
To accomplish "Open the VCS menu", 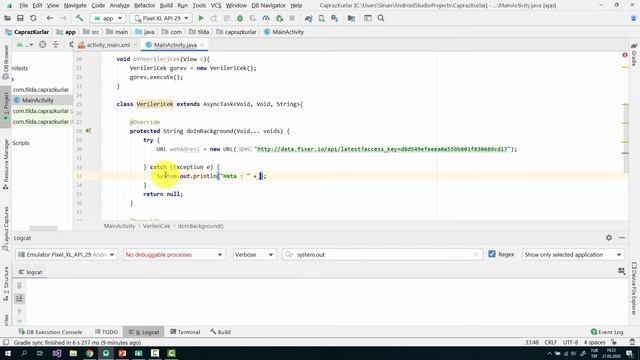I will pyautogui.click(x=216, y=5).
